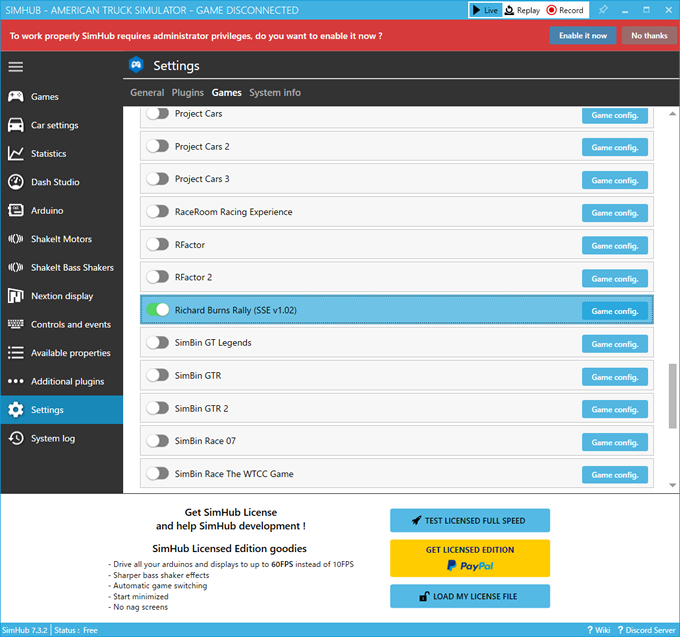
Task: Click the SimHub 7.3.2 version text
Action: (25, 630)
